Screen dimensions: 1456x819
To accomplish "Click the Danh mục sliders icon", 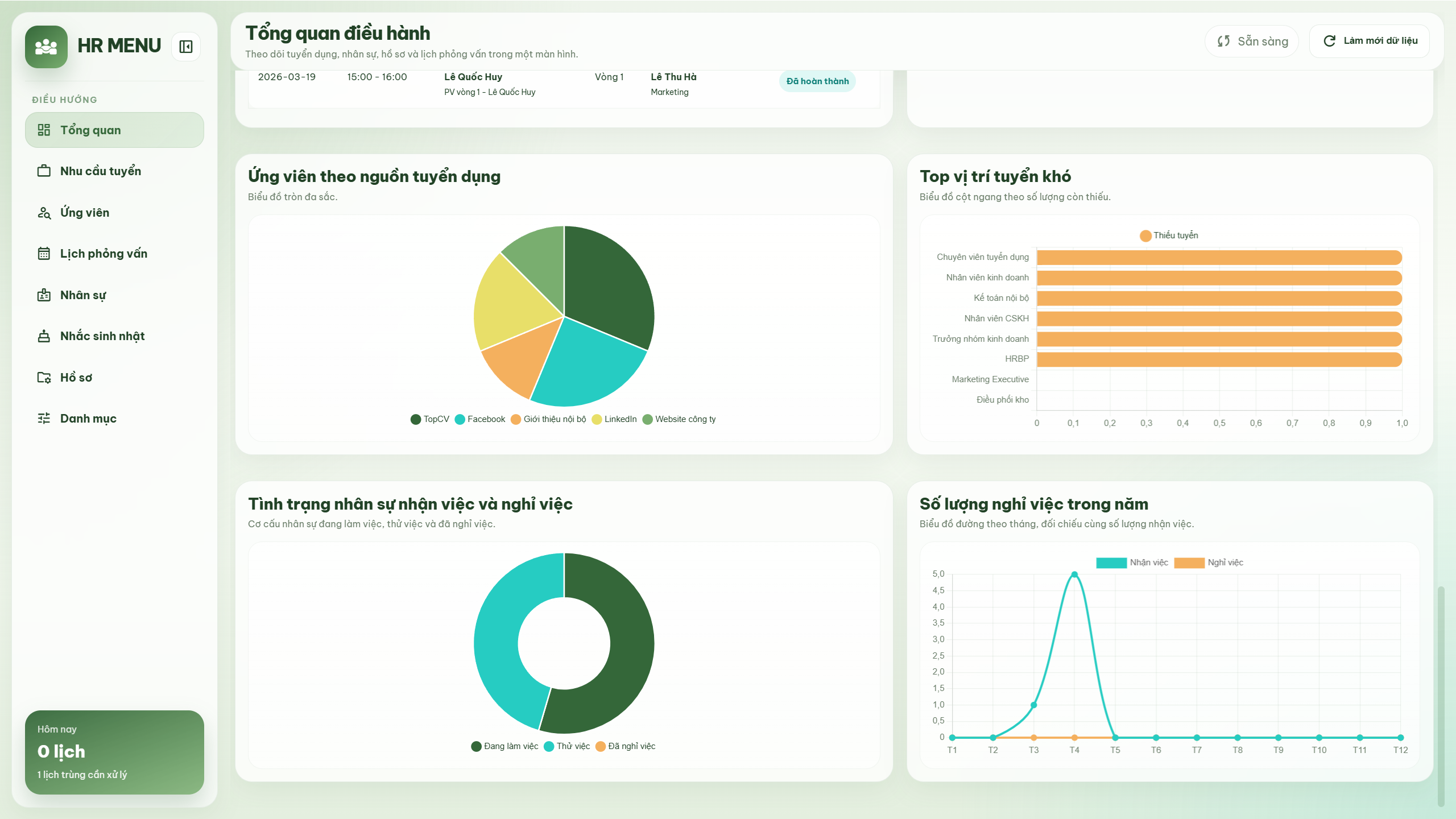I will [44, 419].
